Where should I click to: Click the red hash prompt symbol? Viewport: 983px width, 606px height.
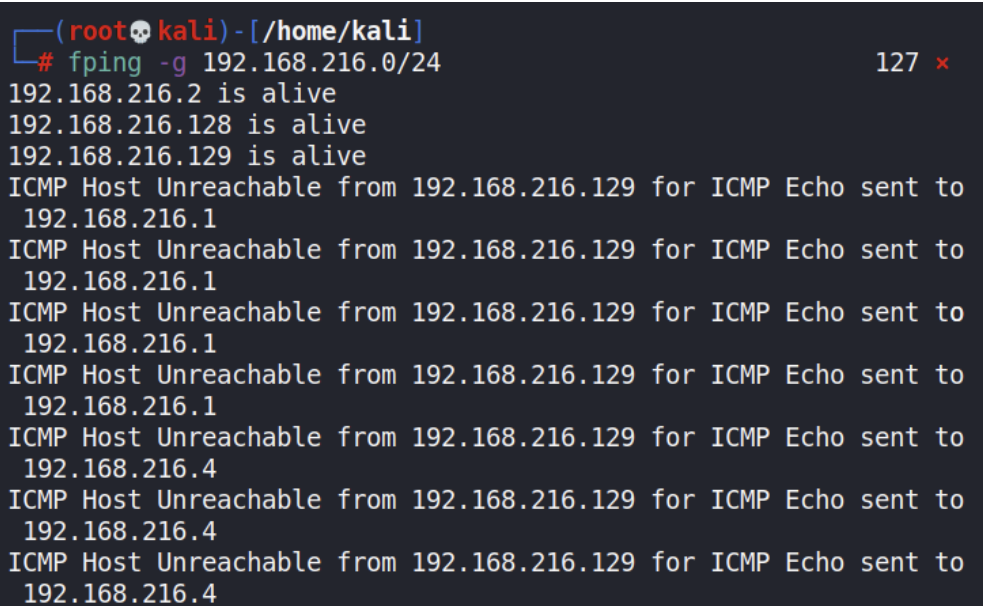pyautogui.click(x=45, y=63)
